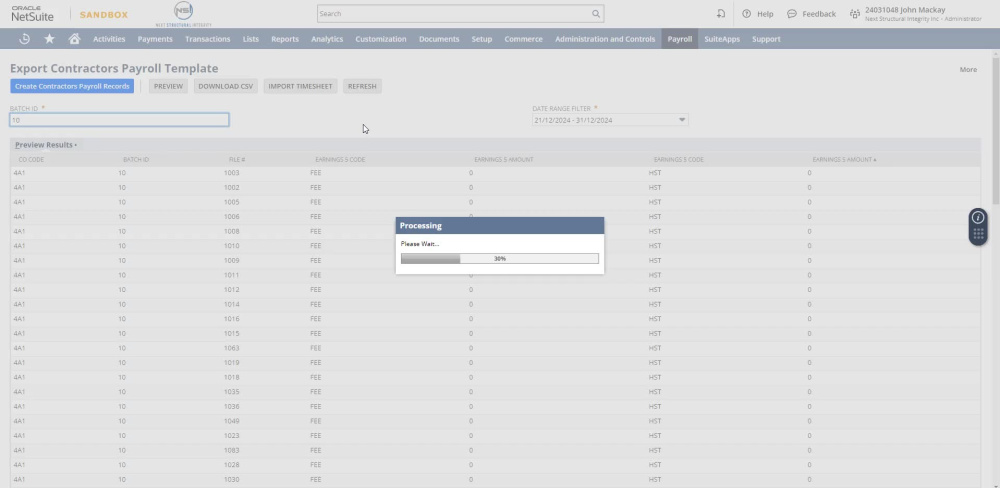The height and width of the screenshot is (488, 1000).
Task: Sort by Earnings 5 Amount arrow column
Action: tap(844, 159)
